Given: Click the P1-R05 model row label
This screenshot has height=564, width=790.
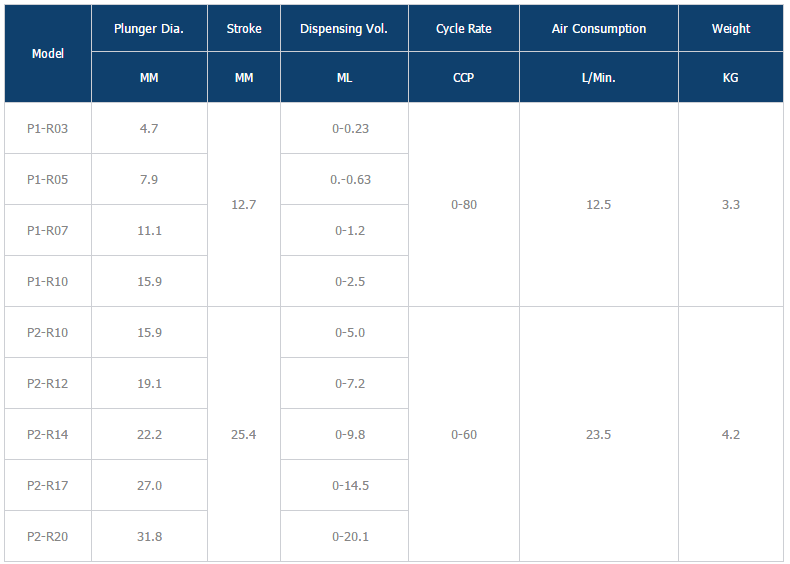Looking at the screenshot, I should (48, 179).
